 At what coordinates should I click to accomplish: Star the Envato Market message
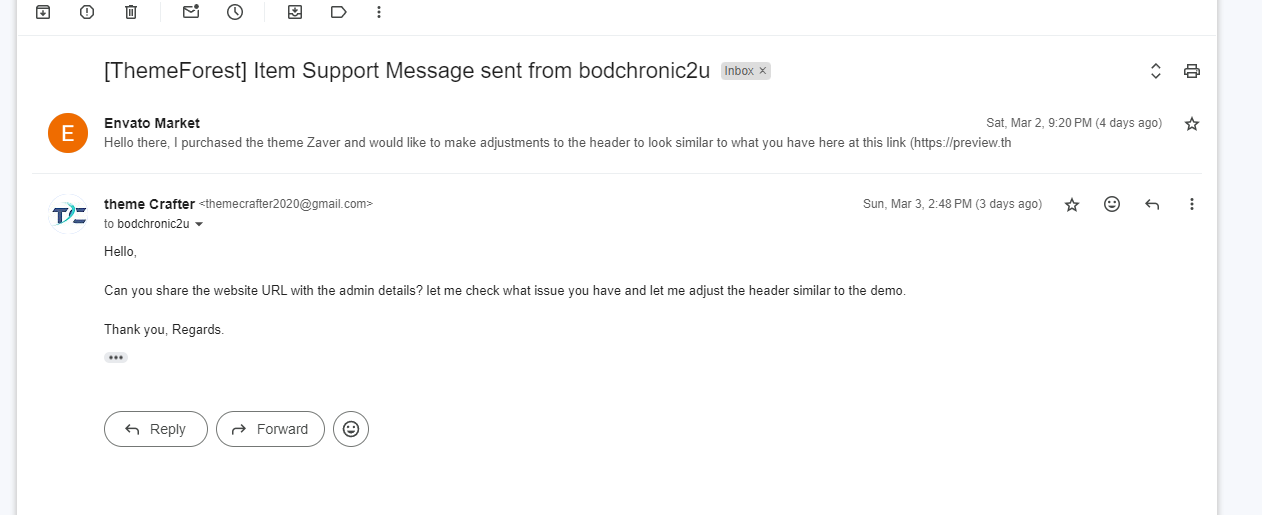[1191, 124]
